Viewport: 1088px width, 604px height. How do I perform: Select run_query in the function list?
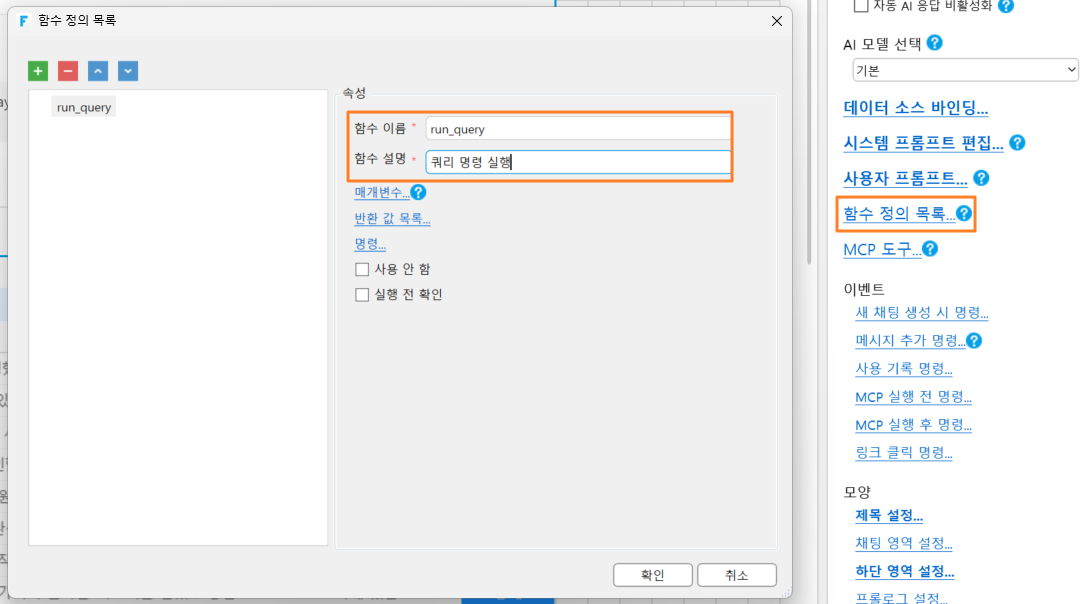click(84, 108)
